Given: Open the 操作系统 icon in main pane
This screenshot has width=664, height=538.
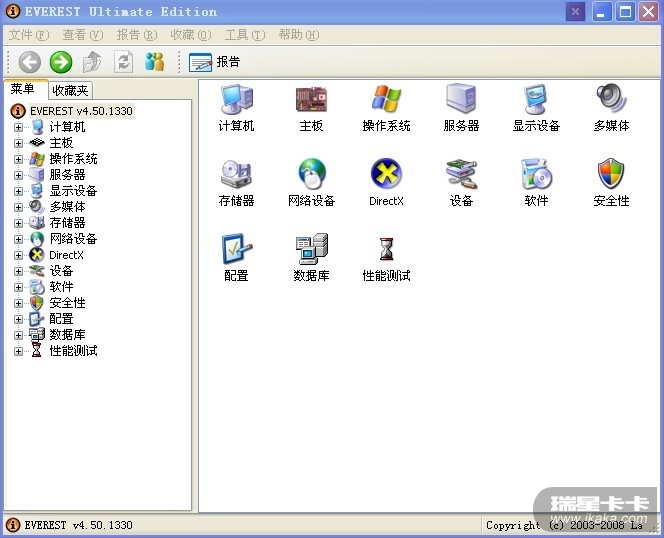Looking at the screenshot, I should click(x=386, y=99).
